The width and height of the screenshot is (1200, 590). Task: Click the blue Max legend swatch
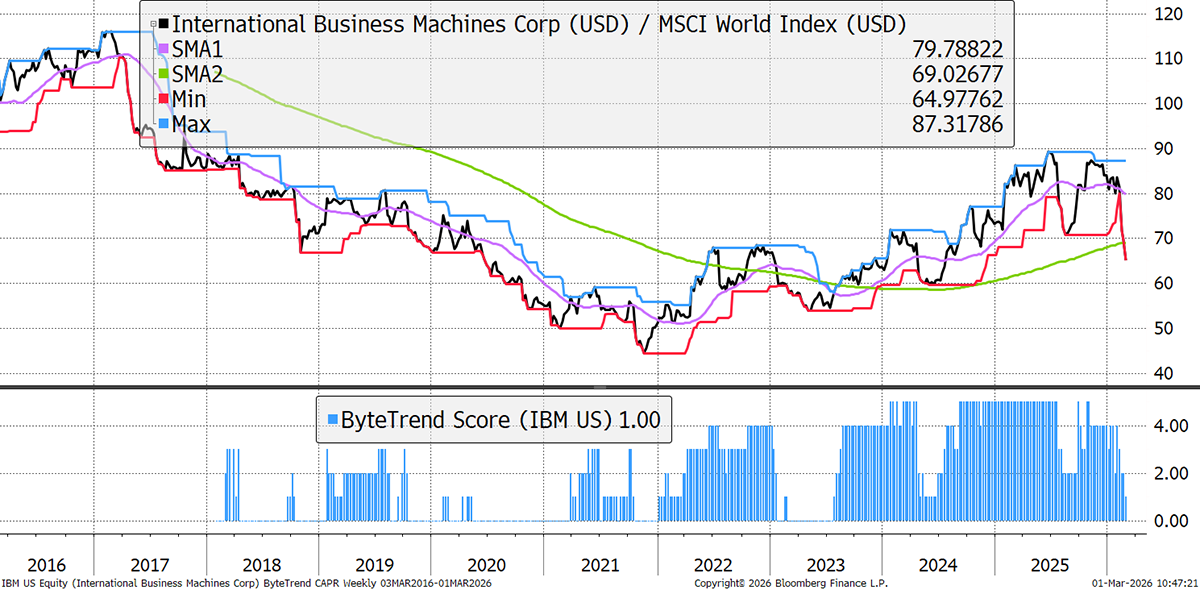pos(166,123)
